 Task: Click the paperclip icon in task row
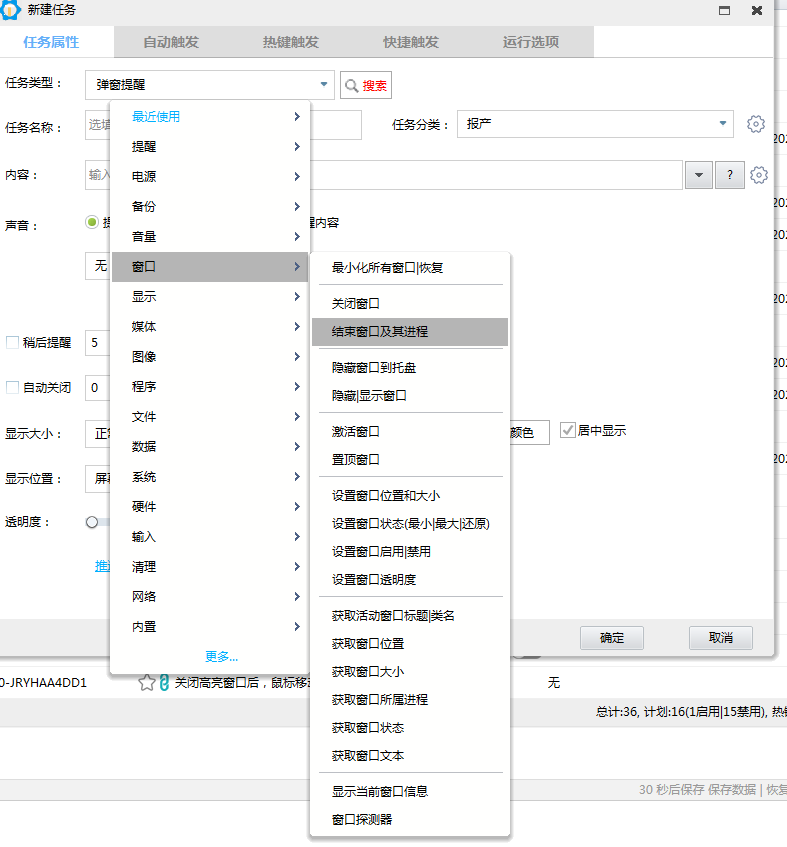pyautogui.click(x=165, y=683)
